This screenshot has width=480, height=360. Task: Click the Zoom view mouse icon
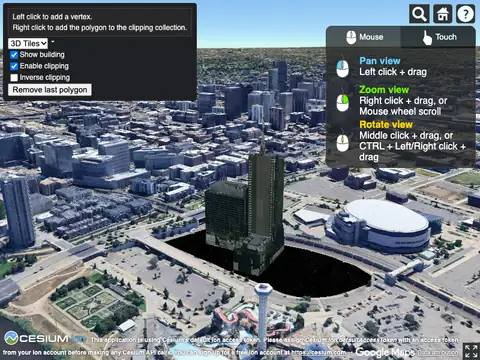click(x=342, y=103)
